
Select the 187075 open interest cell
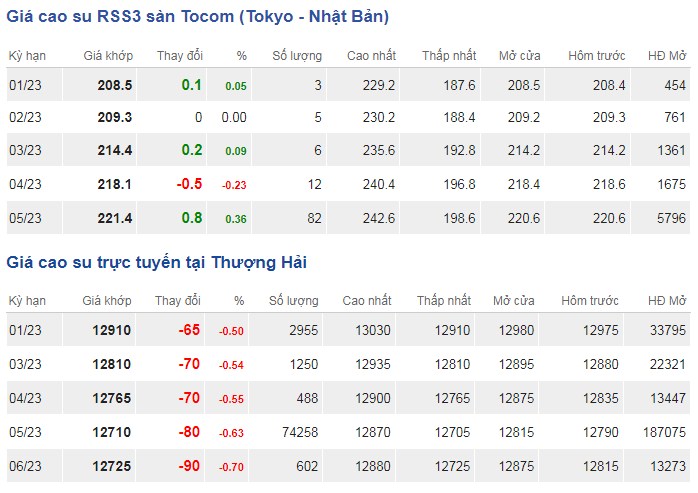tap(661, 430)
